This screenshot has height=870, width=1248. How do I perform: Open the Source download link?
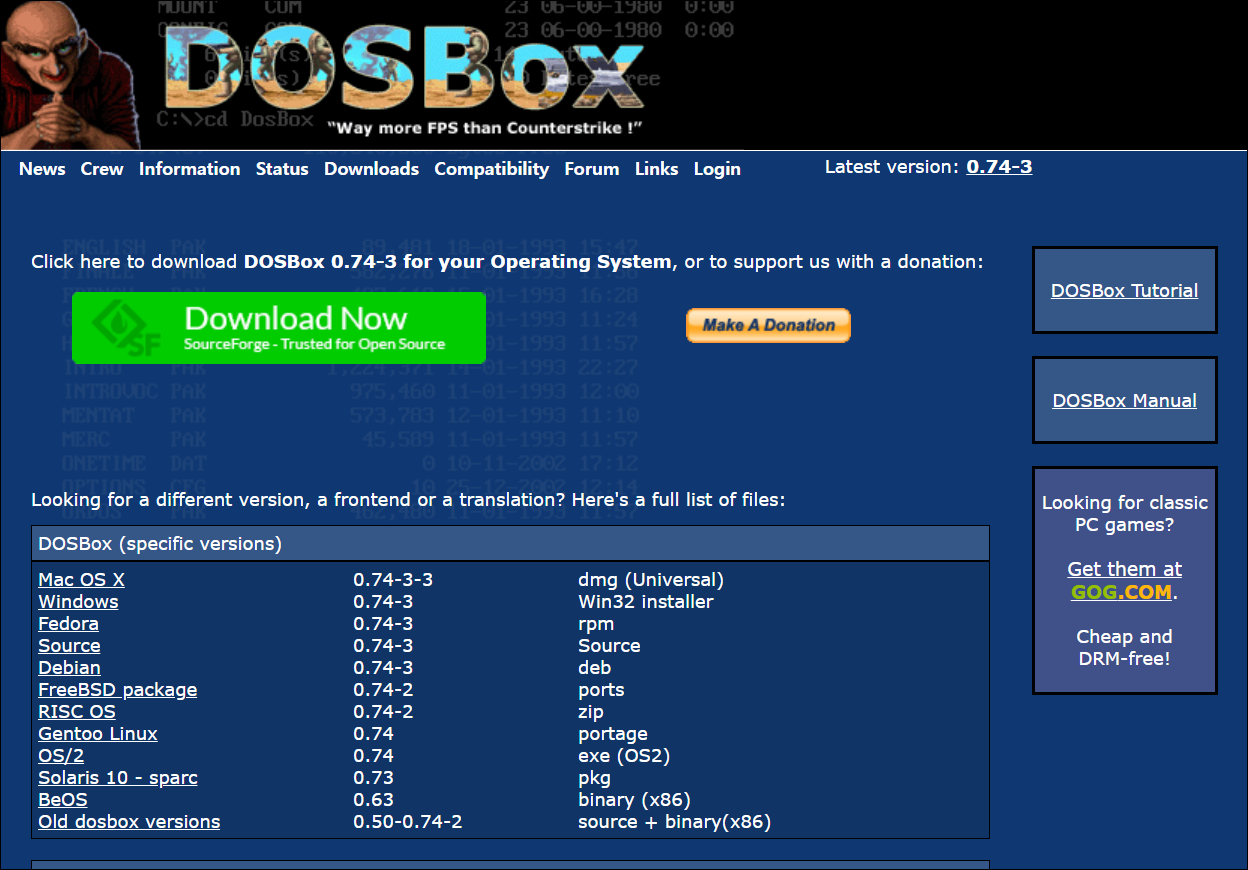[69, 646]
